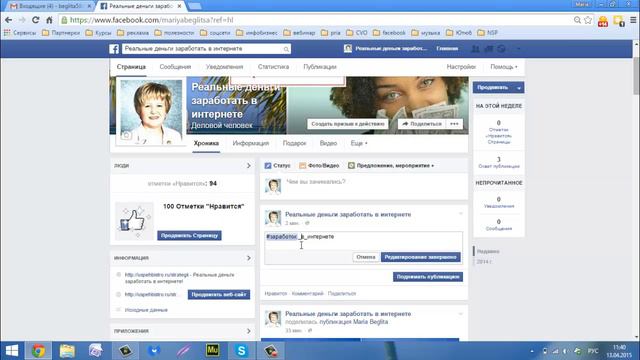This screenshot has height=360, width=640.
Task: Click the Windows Start button
Action: pyautogui.click(x=11, y=351)
